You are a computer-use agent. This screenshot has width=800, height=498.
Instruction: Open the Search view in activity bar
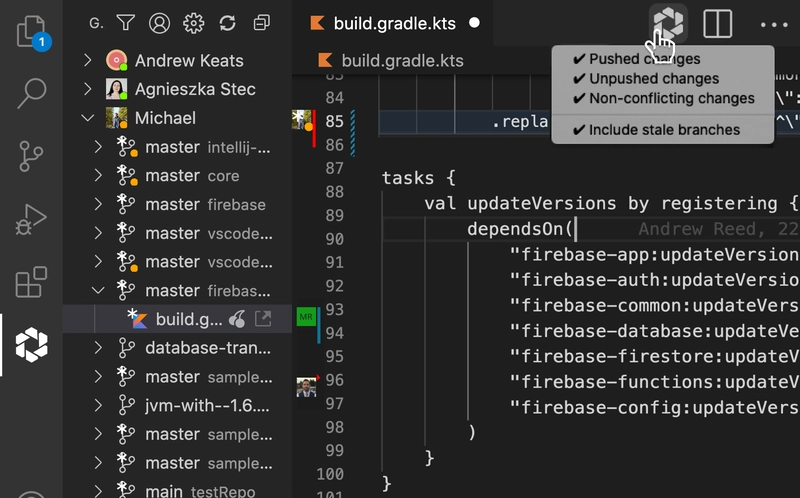31,95
